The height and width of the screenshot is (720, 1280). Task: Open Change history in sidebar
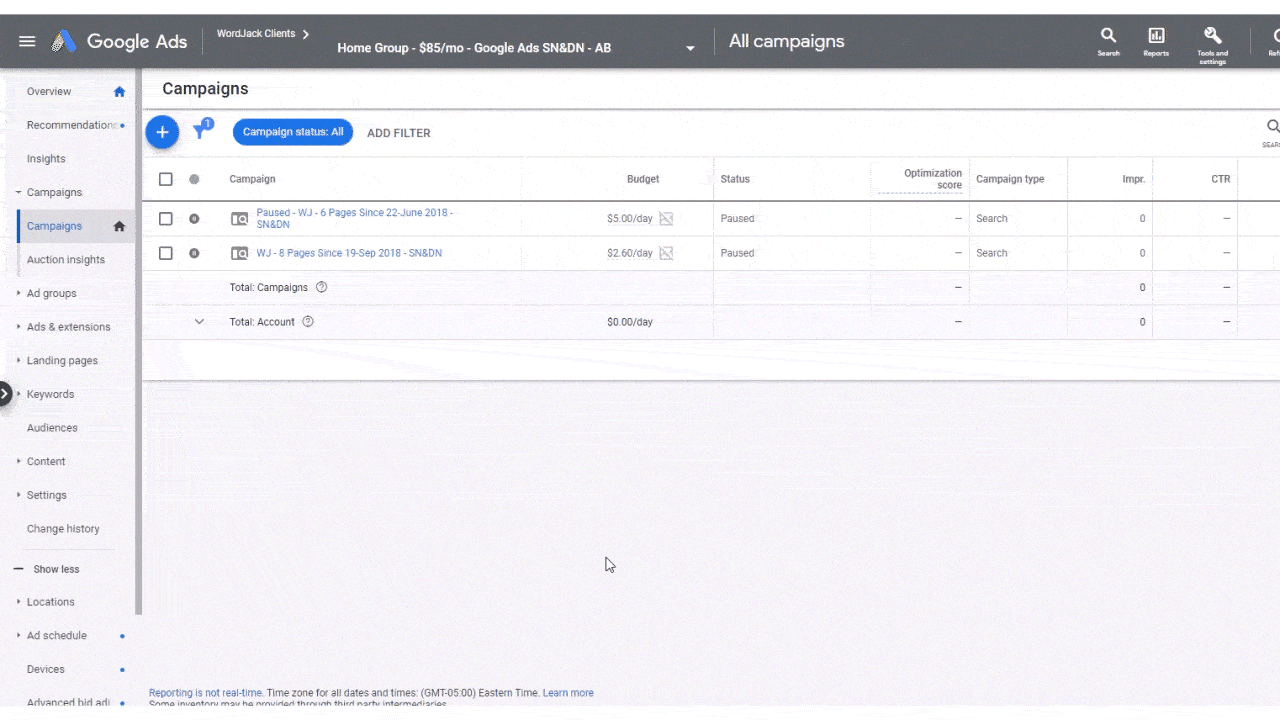(63, 529)
